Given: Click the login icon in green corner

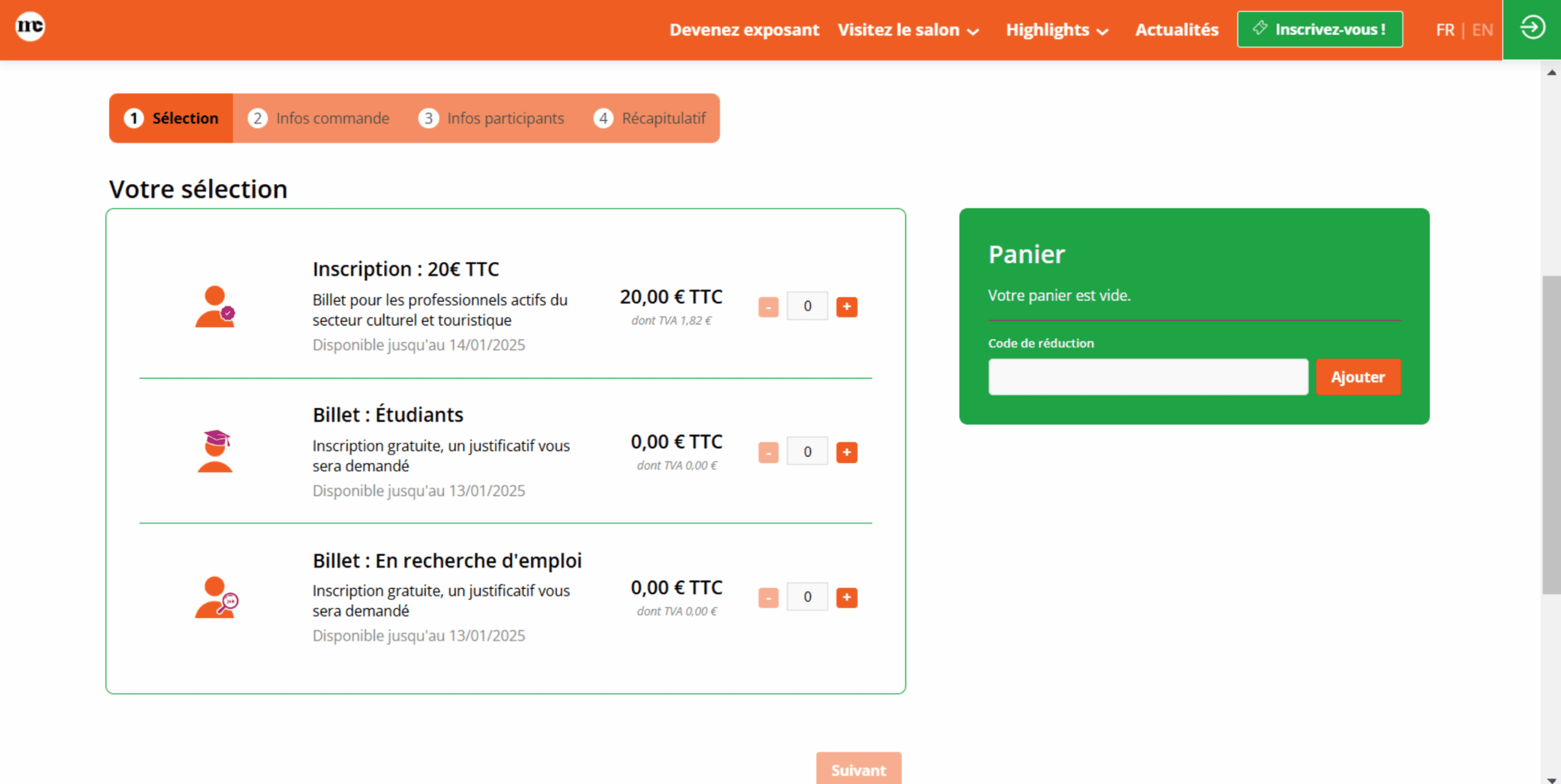Looking at the screenshot, I should pyautogui.click(x=1532, y=28).
